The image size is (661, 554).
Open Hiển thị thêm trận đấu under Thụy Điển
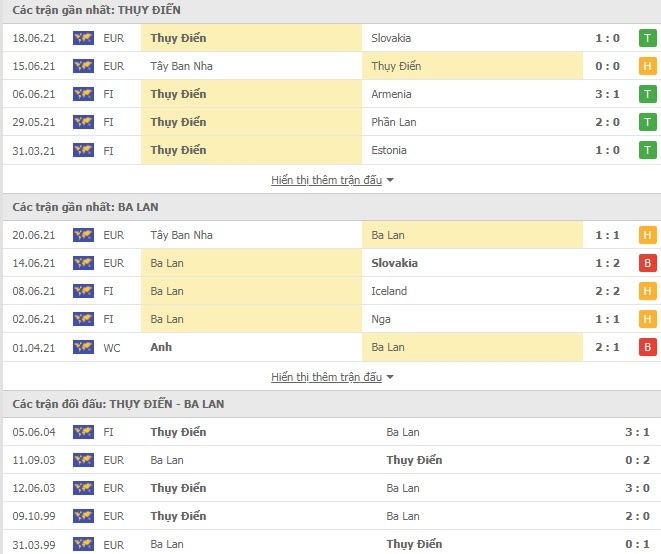pos(326,180)
